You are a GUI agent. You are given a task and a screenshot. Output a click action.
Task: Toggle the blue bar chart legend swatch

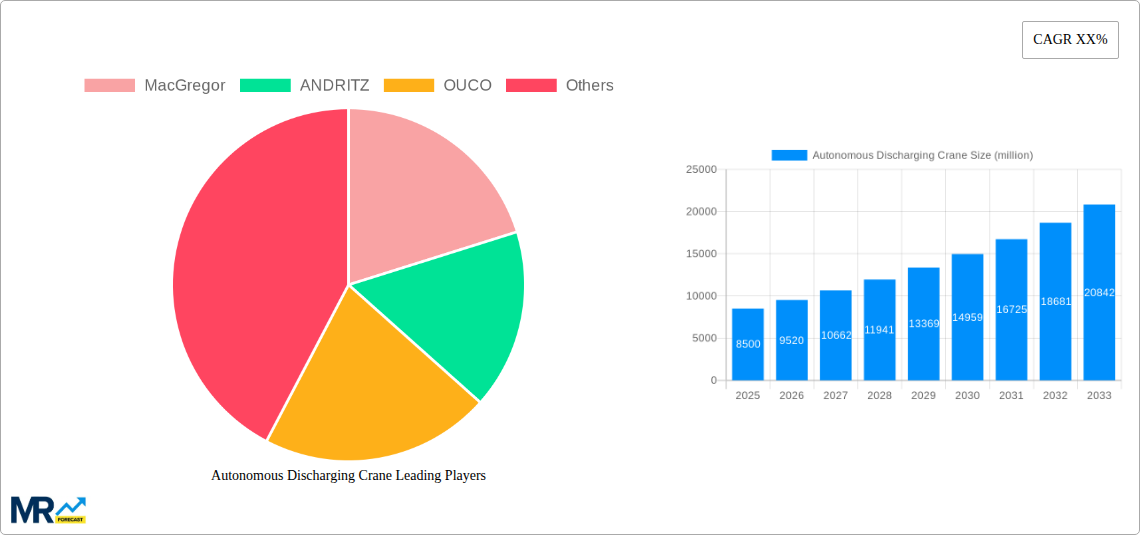coord(789,155)
